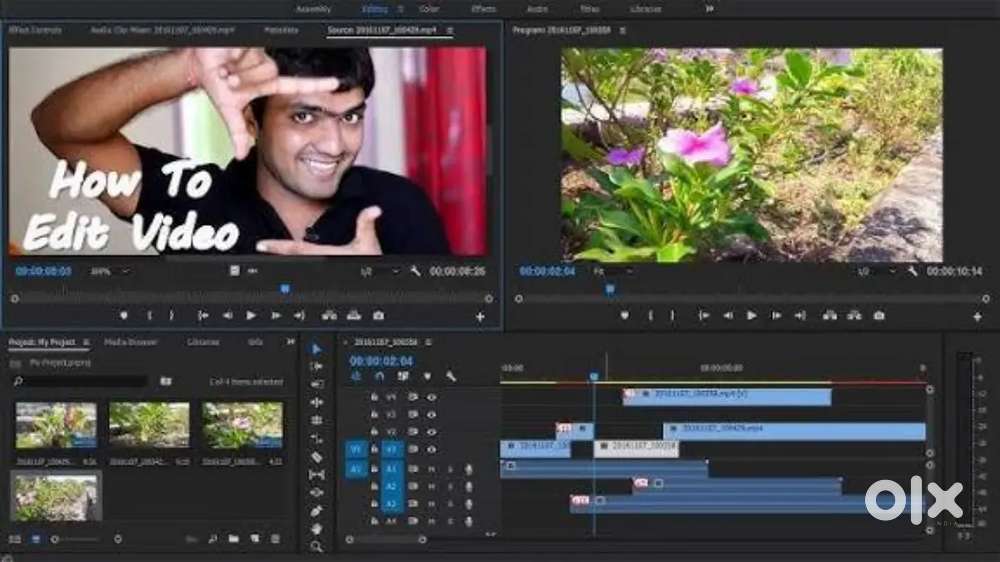Open the Media Browser panel tab
Image resolution: width=1000 pixels, height=562 pixels.
coord(131,342)
